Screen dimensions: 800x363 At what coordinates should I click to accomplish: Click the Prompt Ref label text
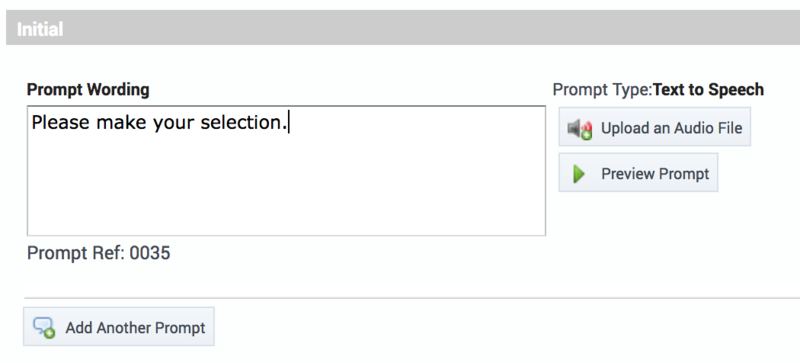click(x=76, y=253)
